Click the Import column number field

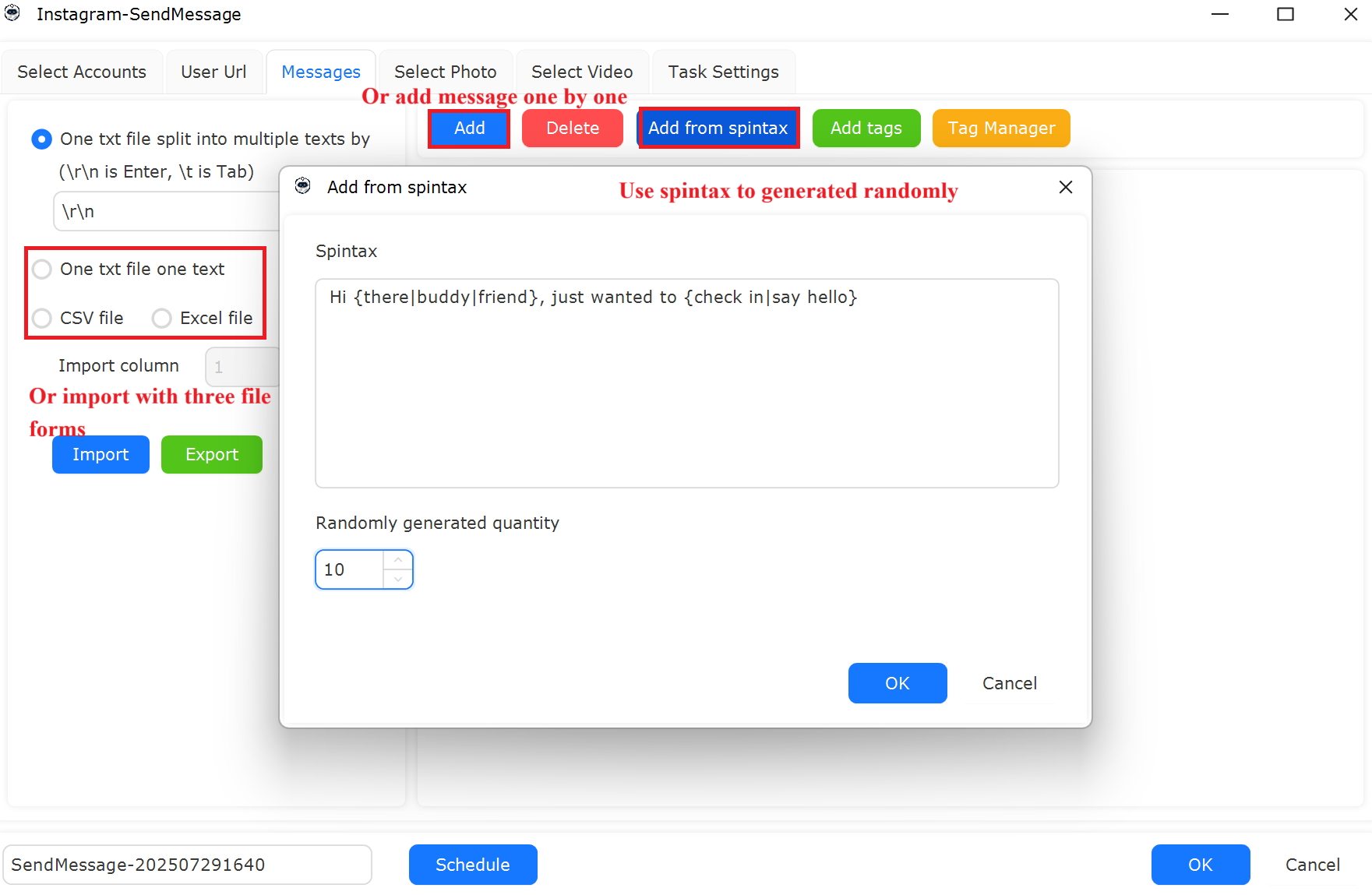point(242,367)
